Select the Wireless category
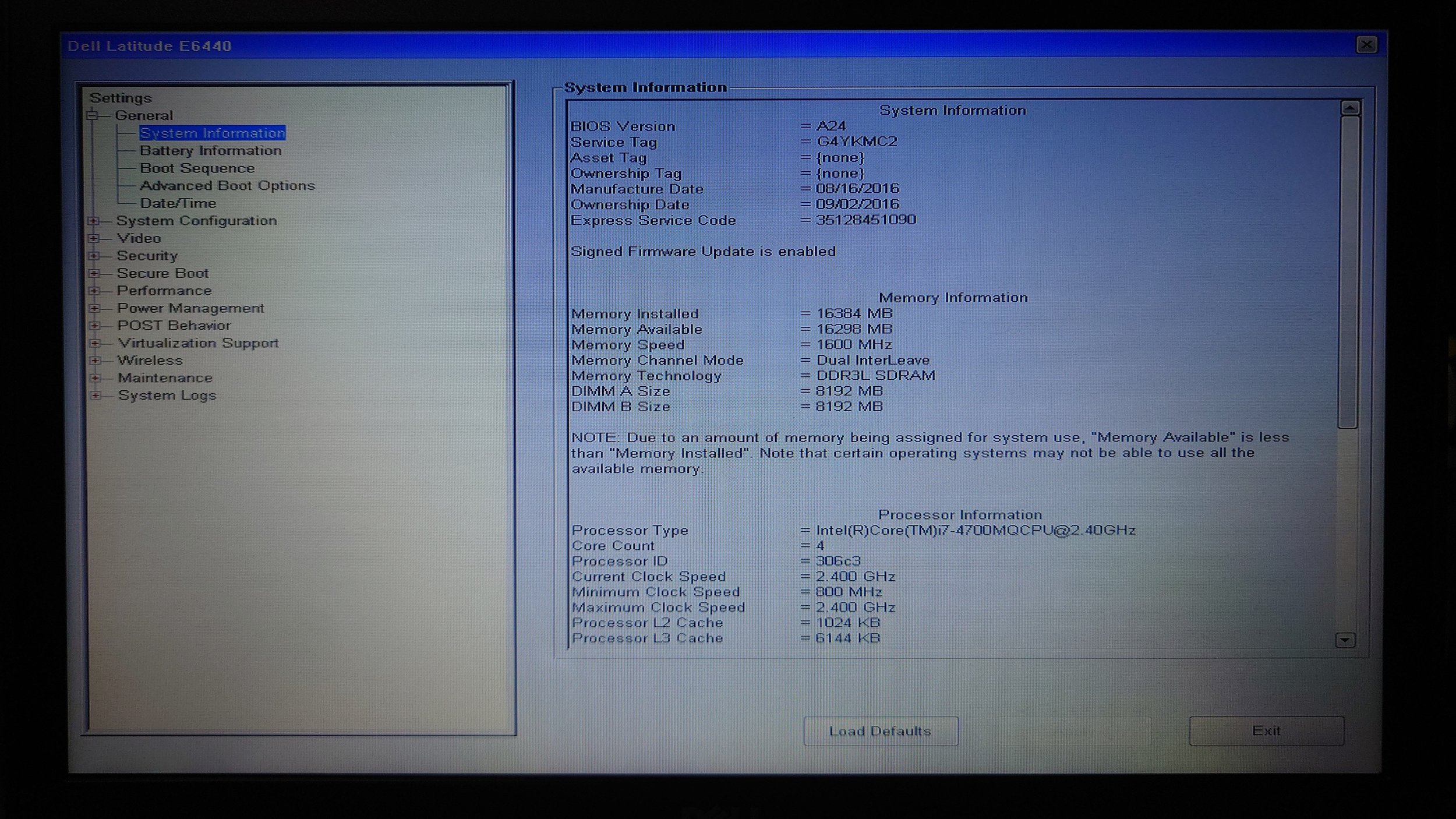The width and height of the screenshot is (1456, 819). pos(150,361)
